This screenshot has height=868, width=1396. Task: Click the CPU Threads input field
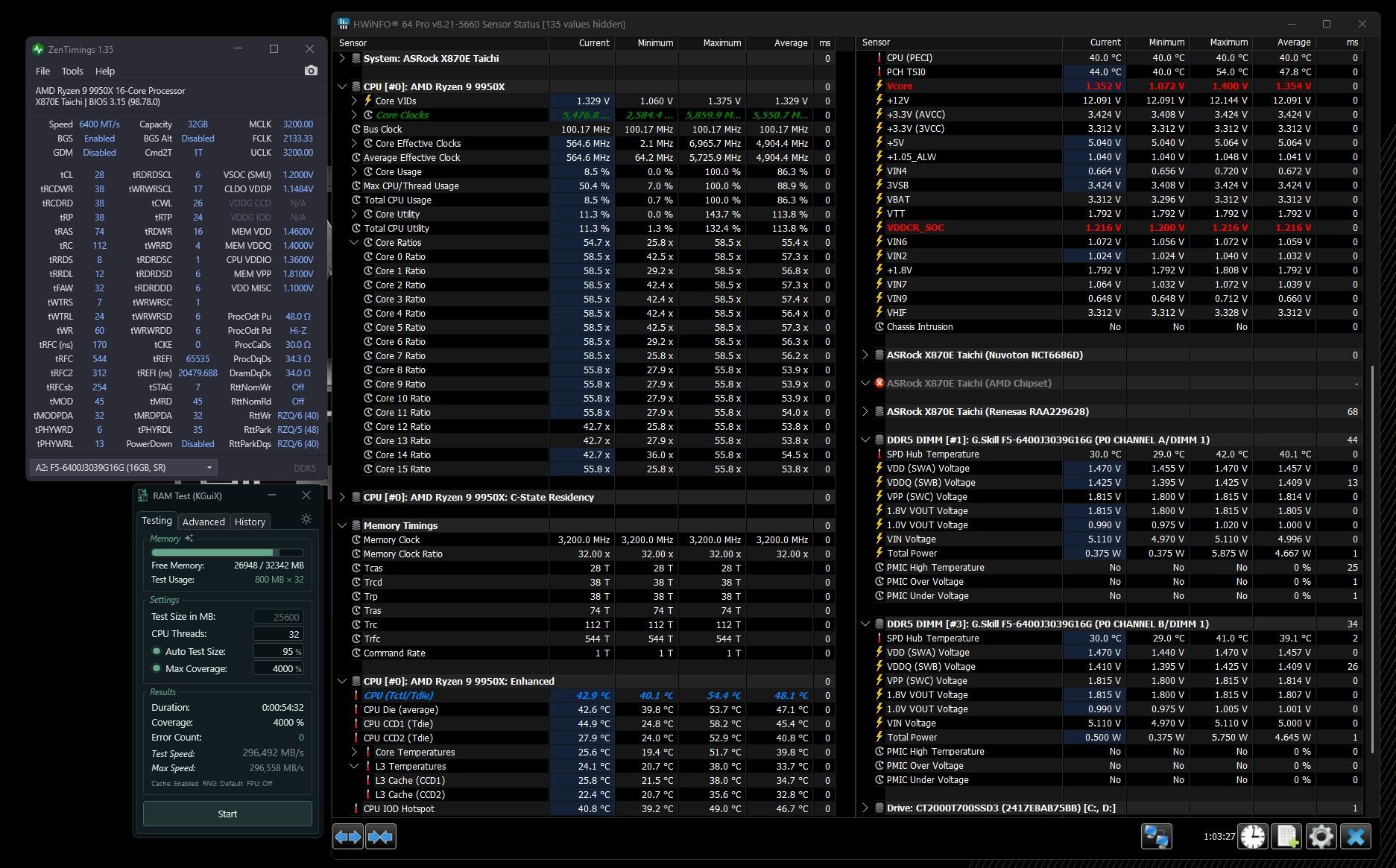pyautogui.click(x=278, y=634)
